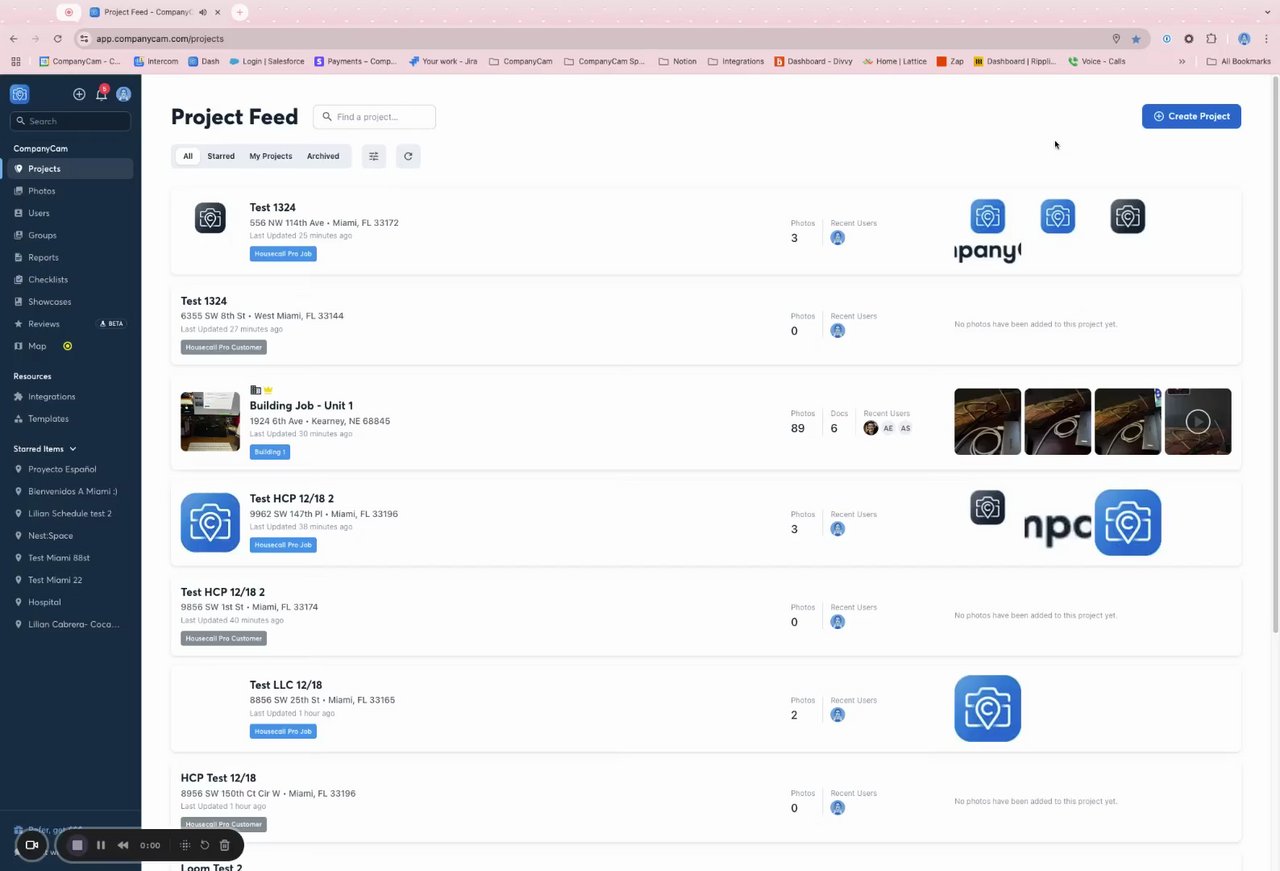Screen dimensions: 1280x871
Task: Pause the screen recording
Action: click(x=101, y=845)
